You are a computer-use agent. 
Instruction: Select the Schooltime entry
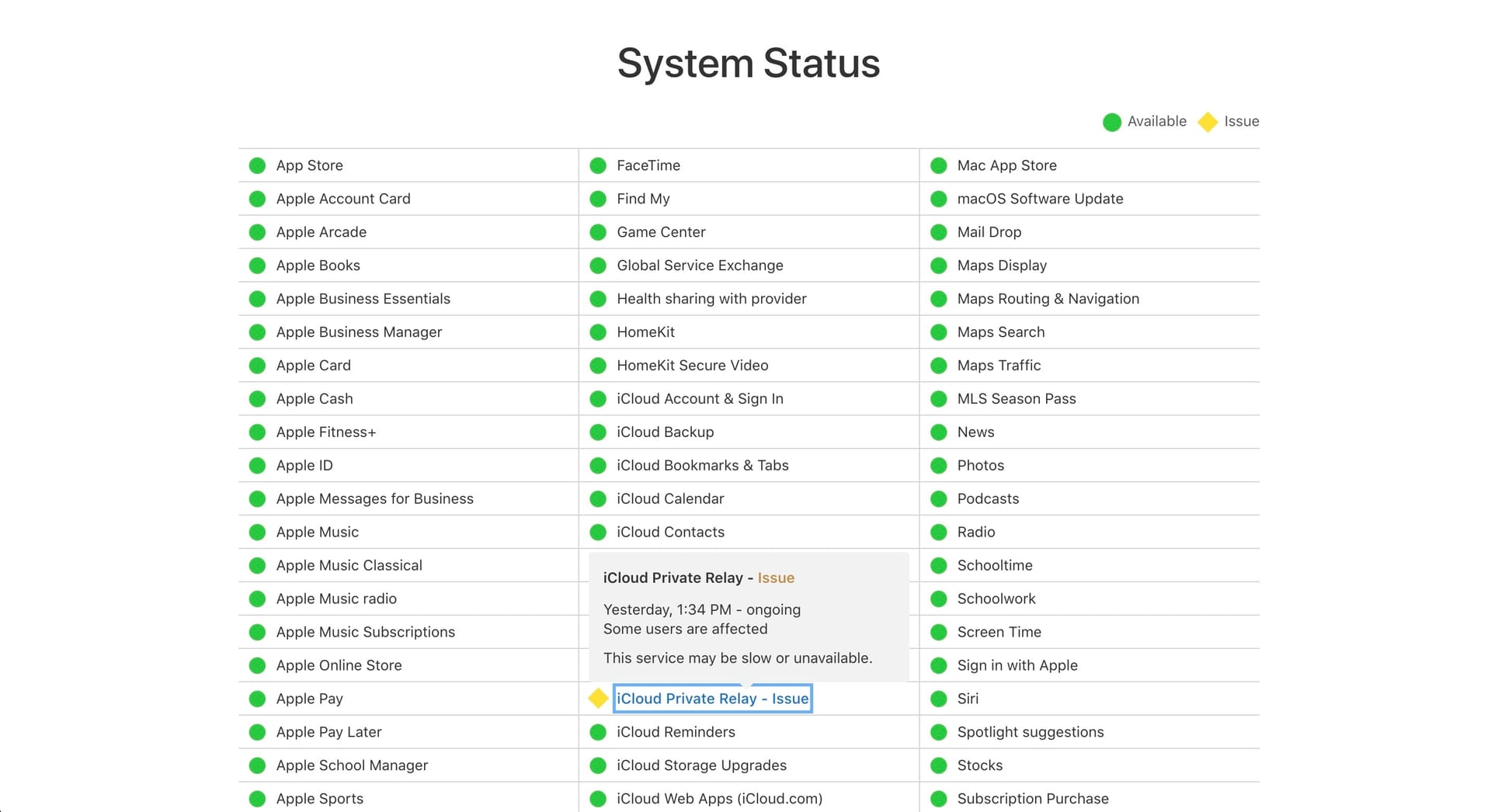pyautogui.click(x=995, y=566)
